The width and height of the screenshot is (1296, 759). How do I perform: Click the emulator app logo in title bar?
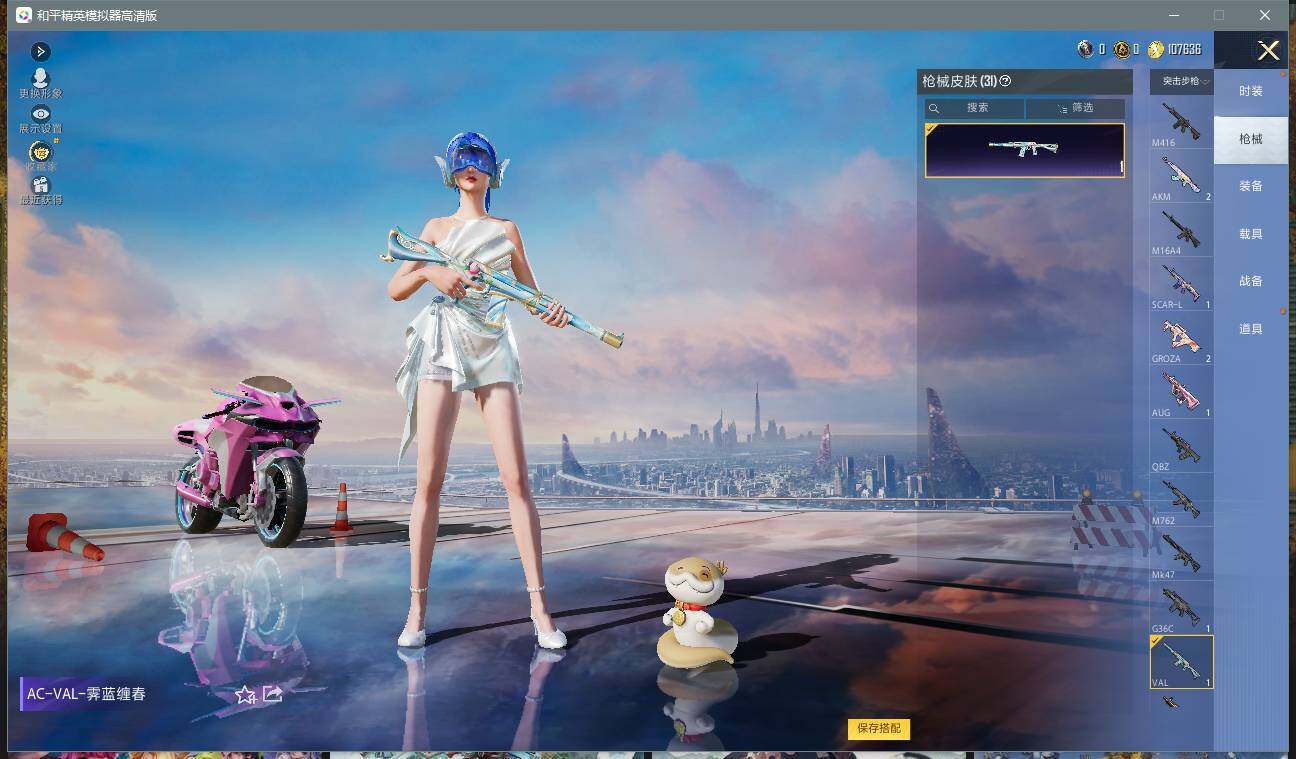pyautogui.click(x=22, y=15)
